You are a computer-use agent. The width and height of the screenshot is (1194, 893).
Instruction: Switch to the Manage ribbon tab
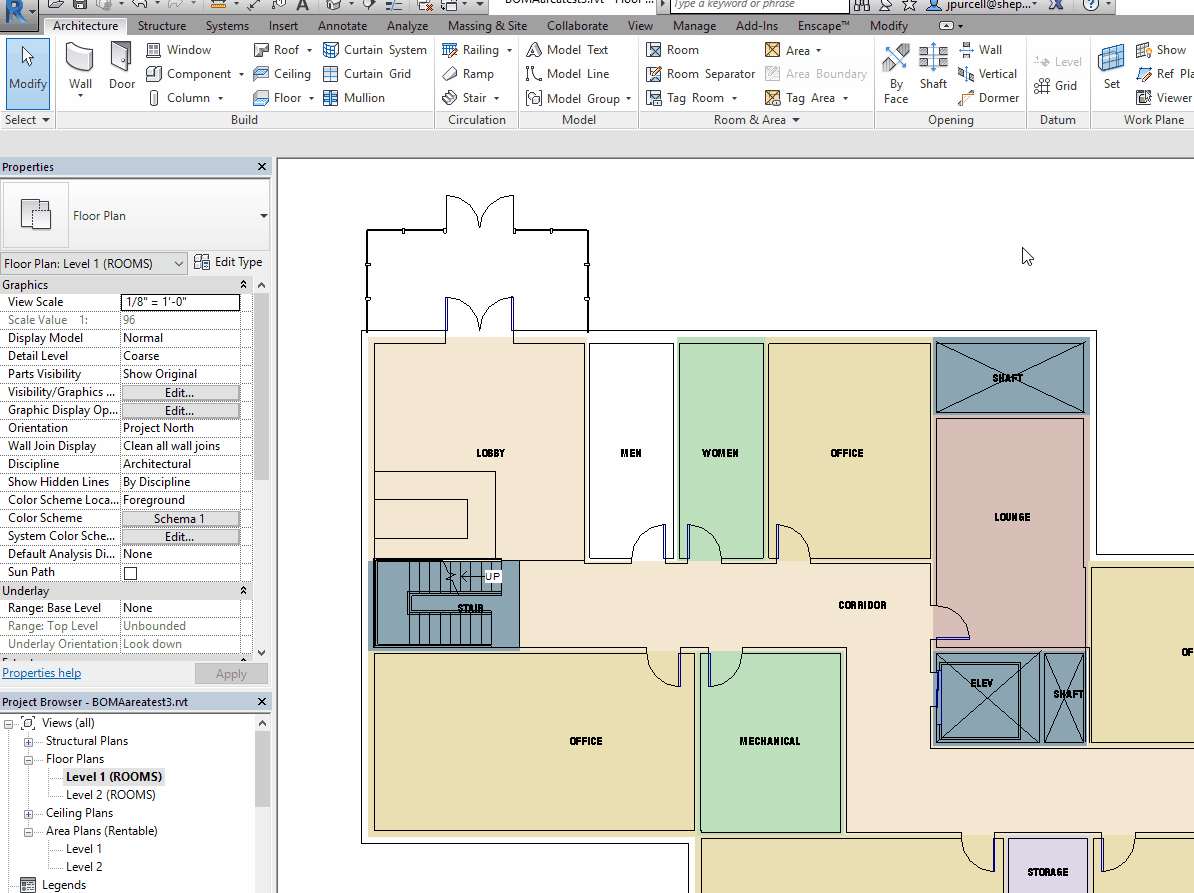[x=694, y=26]
